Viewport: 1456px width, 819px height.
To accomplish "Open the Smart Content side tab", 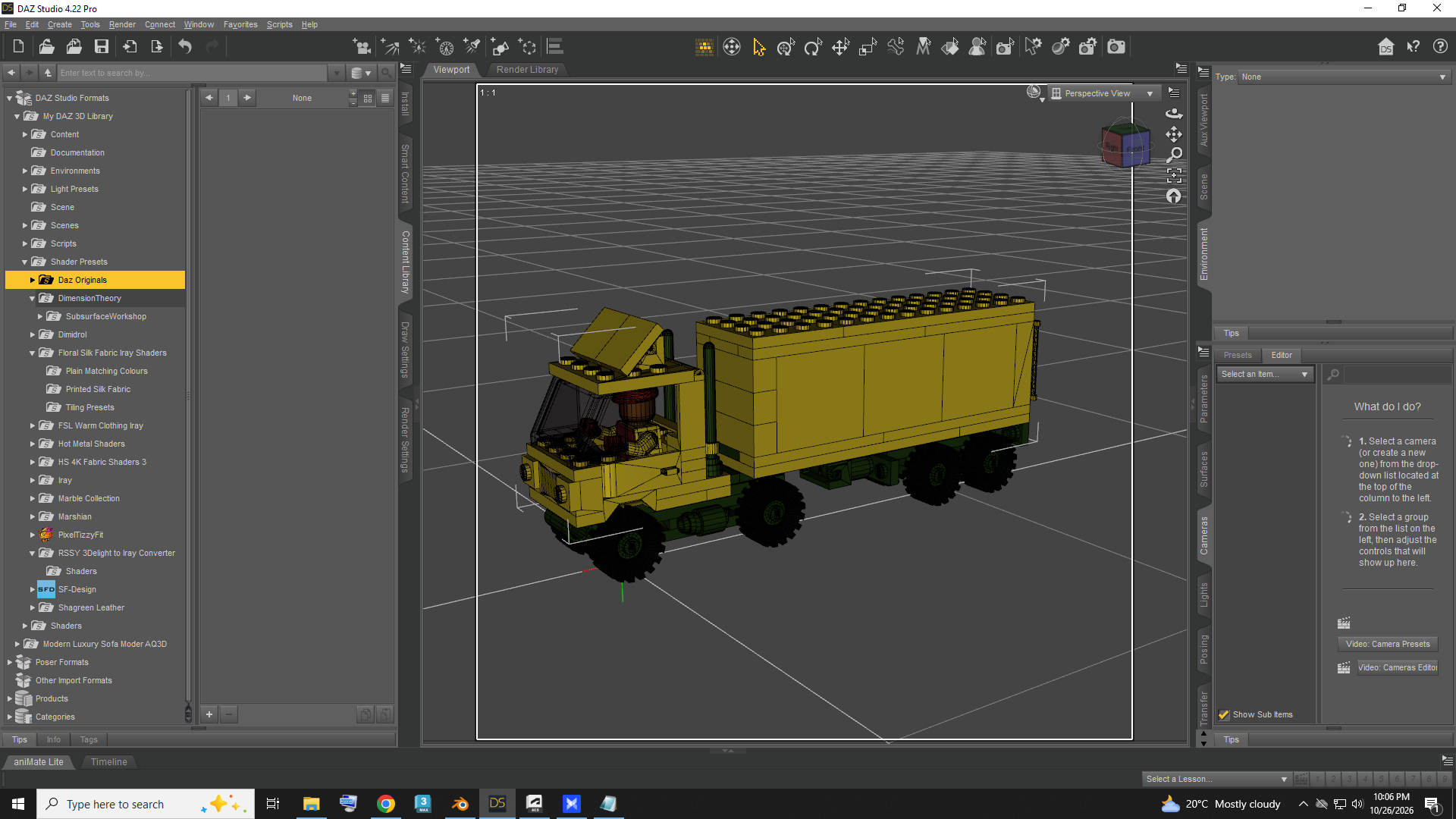I will pos(406,174).
